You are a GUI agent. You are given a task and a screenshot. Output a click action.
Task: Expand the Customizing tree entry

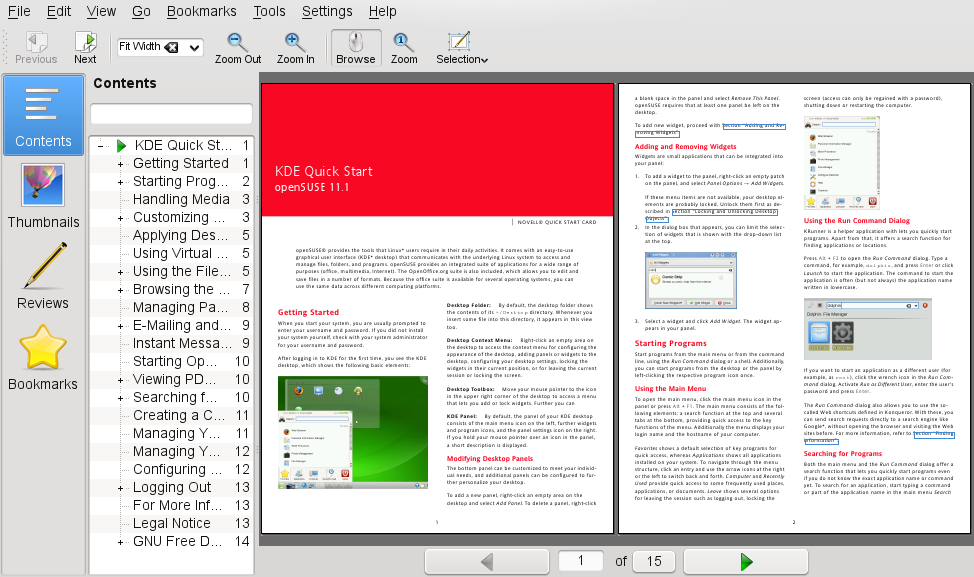121,218
